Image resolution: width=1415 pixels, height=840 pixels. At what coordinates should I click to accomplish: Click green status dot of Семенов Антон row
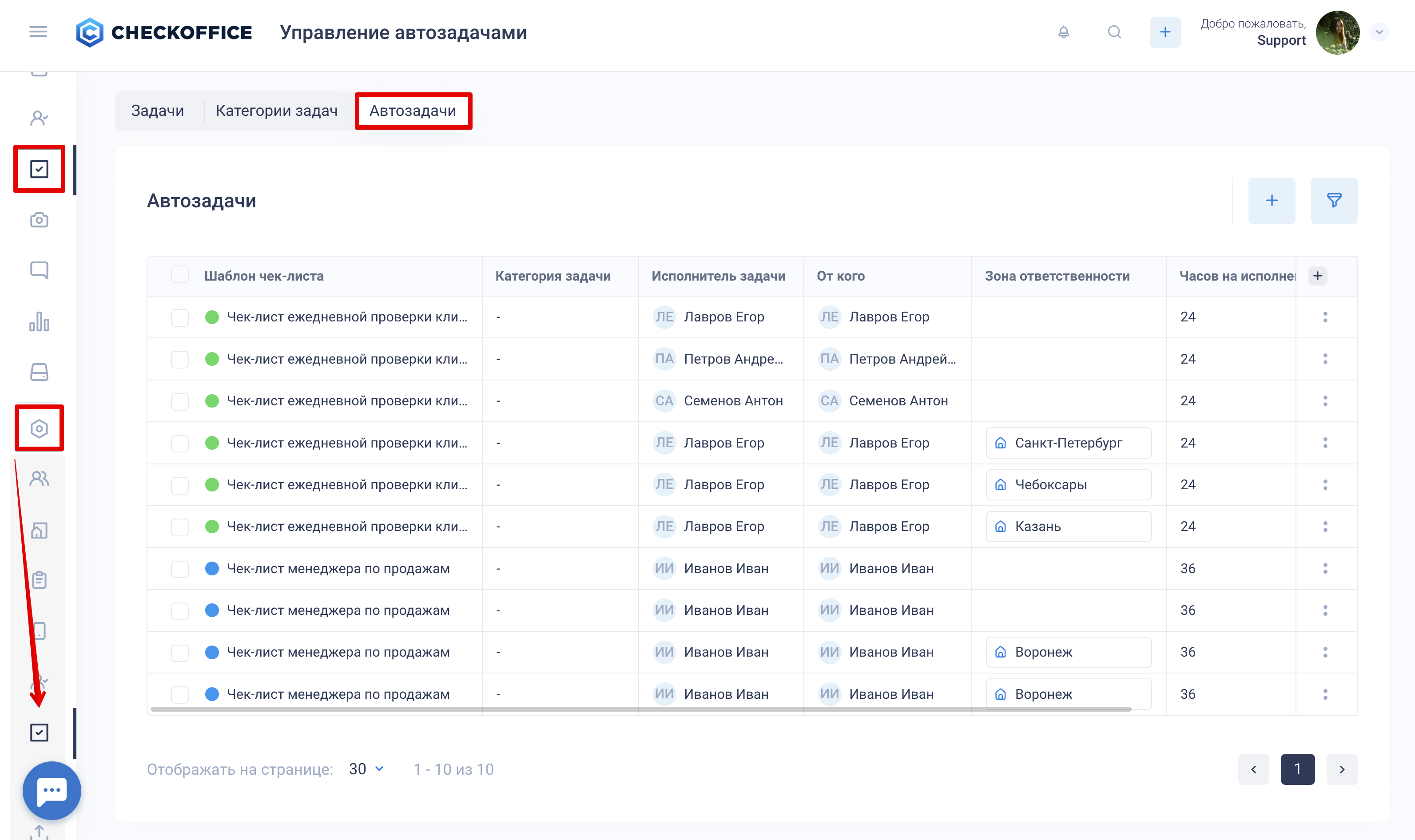(x=212, y=401)
